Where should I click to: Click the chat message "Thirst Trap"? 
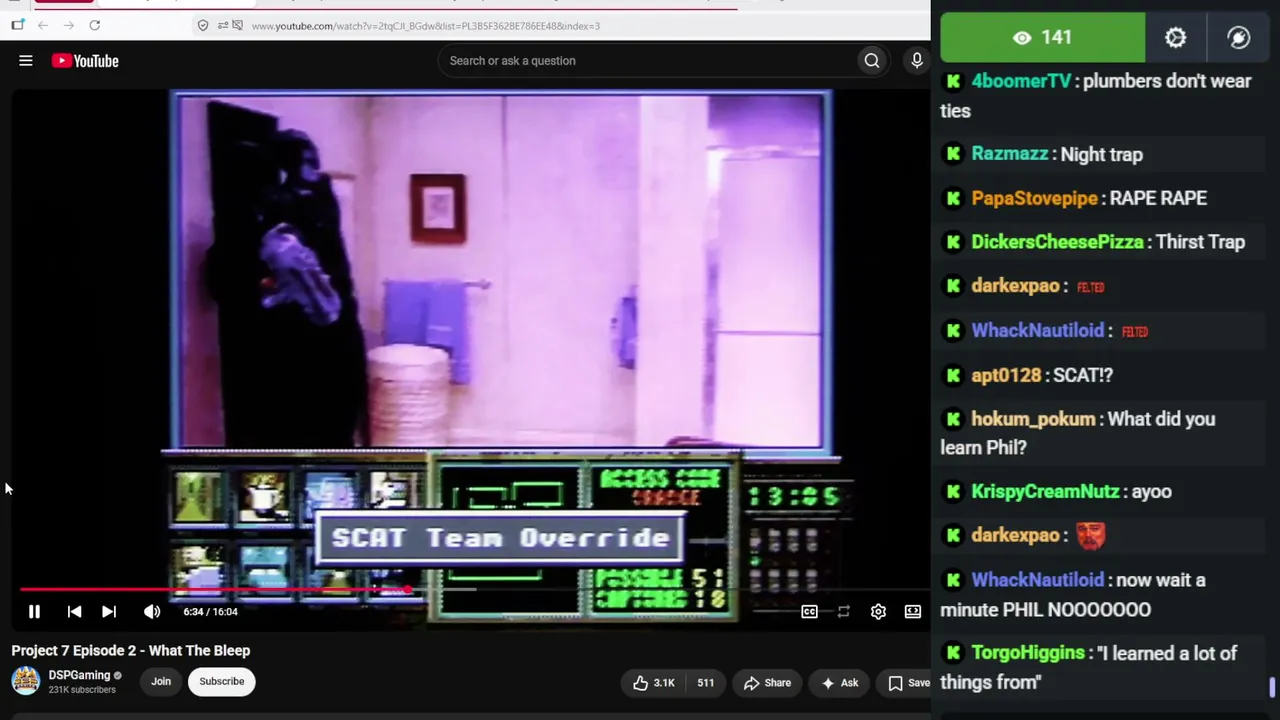click(1200, 242)
